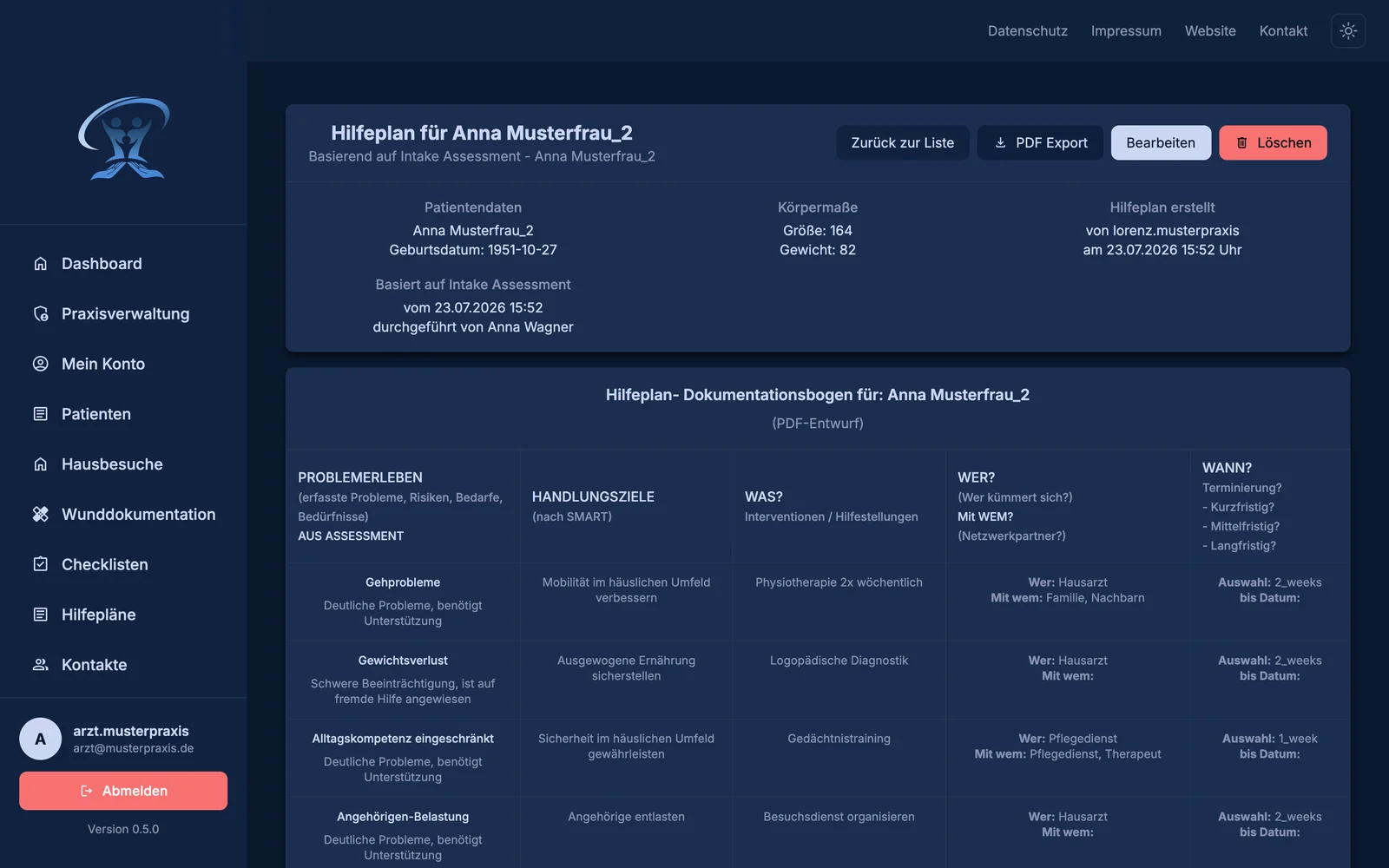Click the Wunddokumentation bandage icon
This screenshot has height=868, width=1389.
click(40, 514)
